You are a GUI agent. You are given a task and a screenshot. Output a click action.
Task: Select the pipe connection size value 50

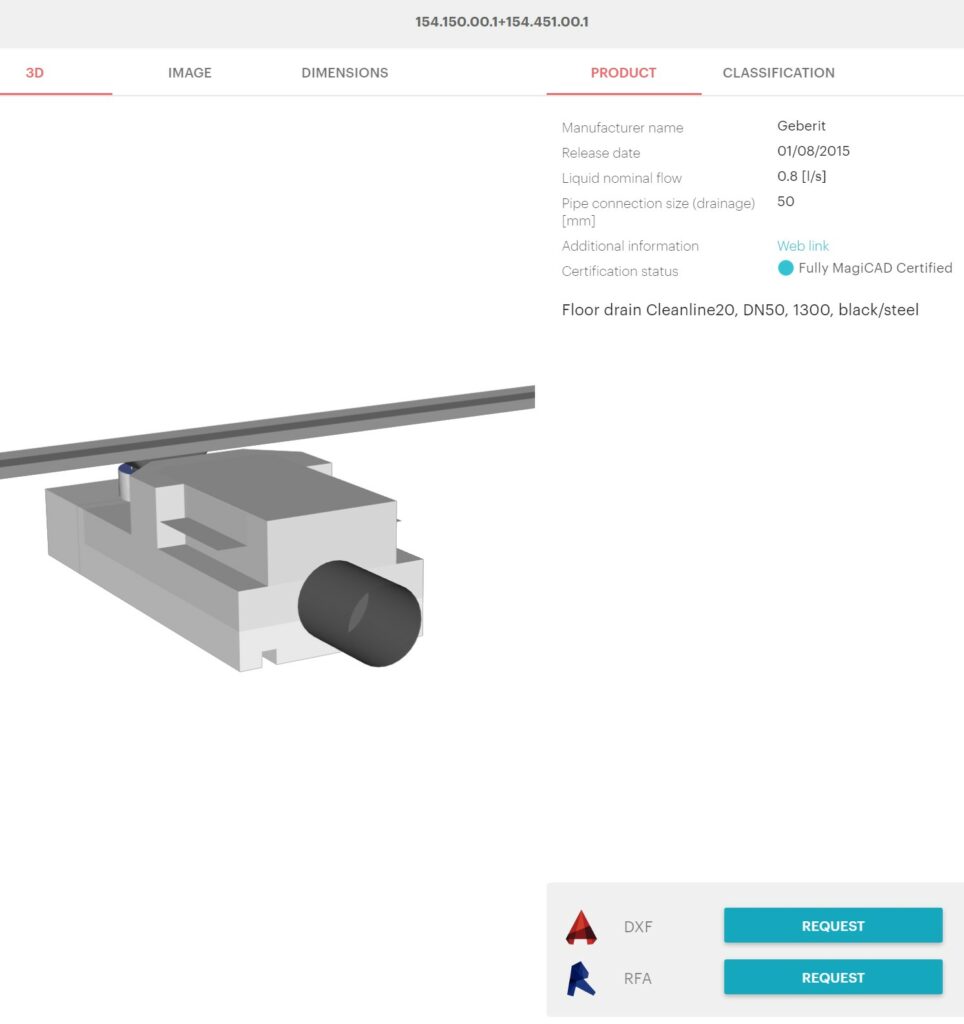click(x=786, y=201)
